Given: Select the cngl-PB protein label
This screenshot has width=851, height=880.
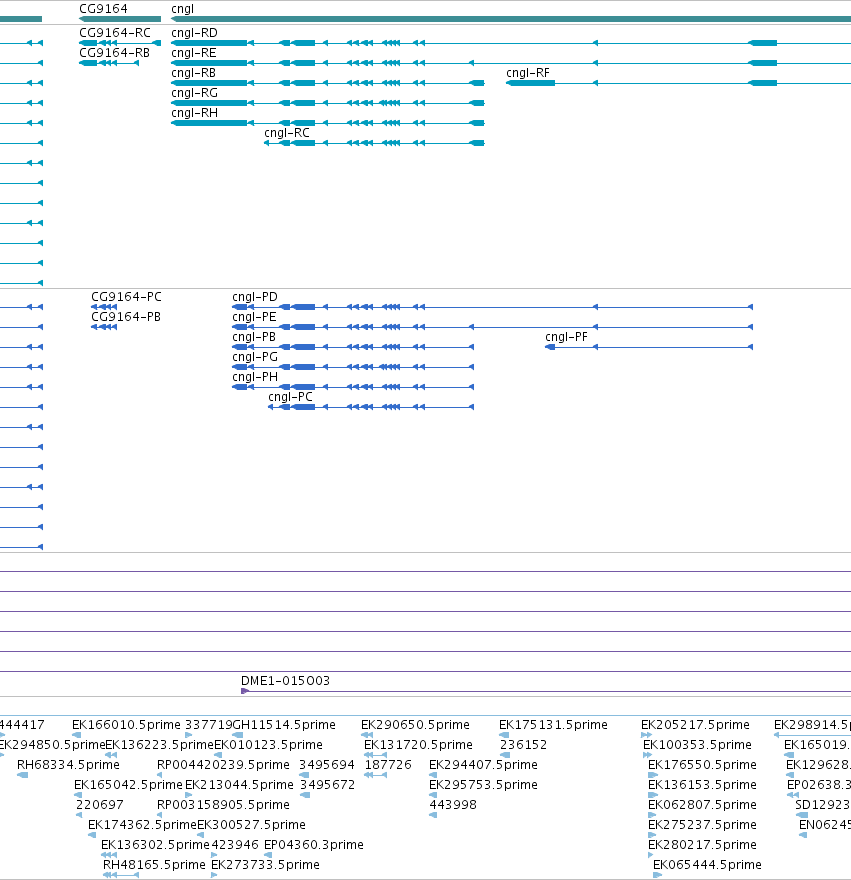Looking at the screenshot, I should (x=254, y=337).
